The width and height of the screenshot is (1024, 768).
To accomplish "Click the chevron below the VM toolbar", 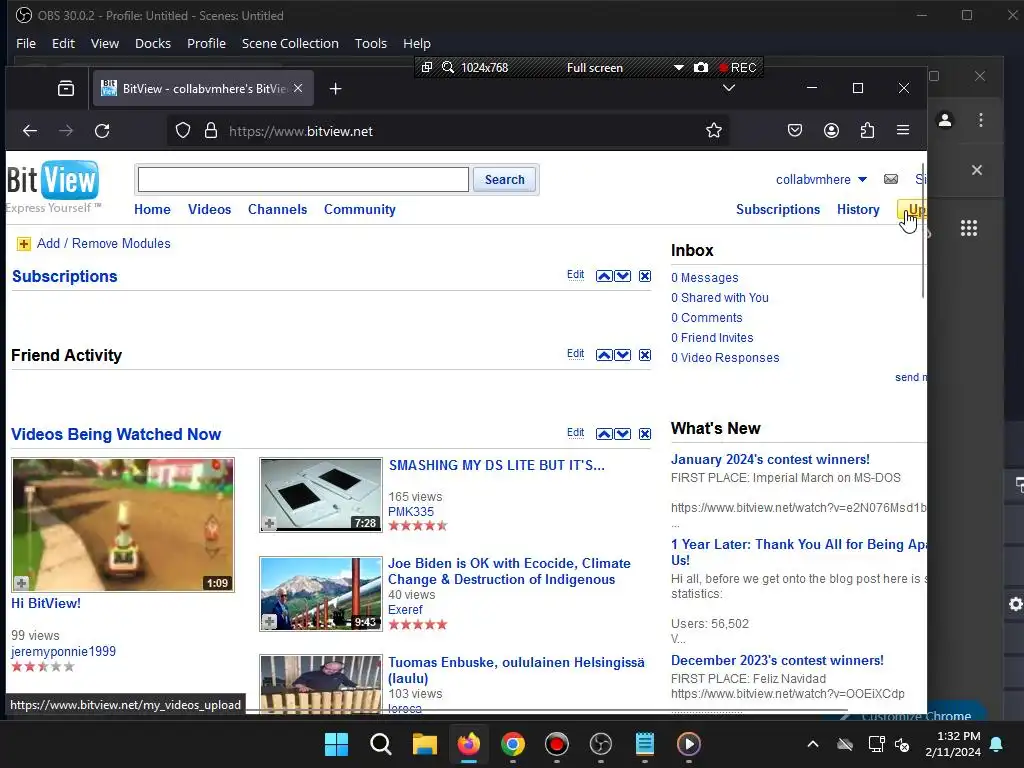I will pos(729,88).
